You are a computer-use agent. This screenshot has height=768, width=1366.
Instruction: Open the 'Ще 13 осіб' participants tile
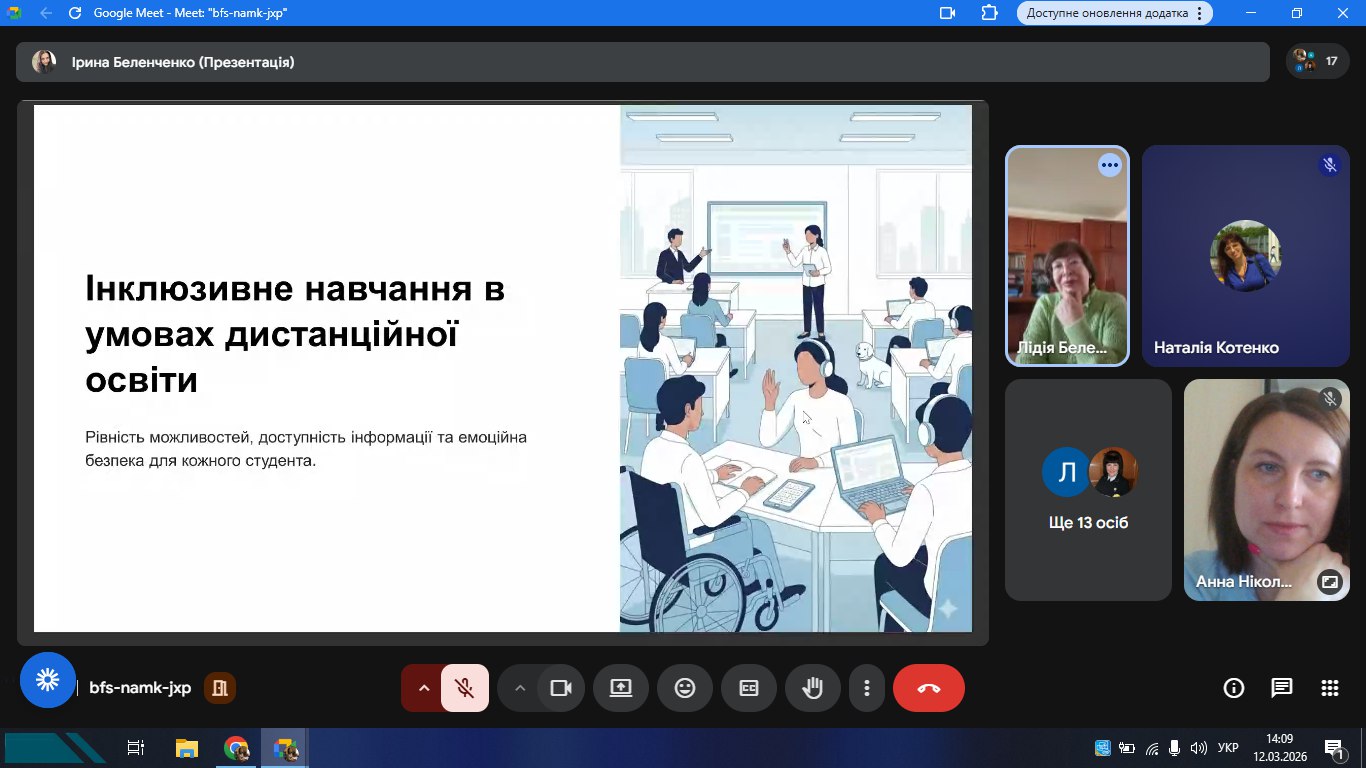tap(1088, 490)
